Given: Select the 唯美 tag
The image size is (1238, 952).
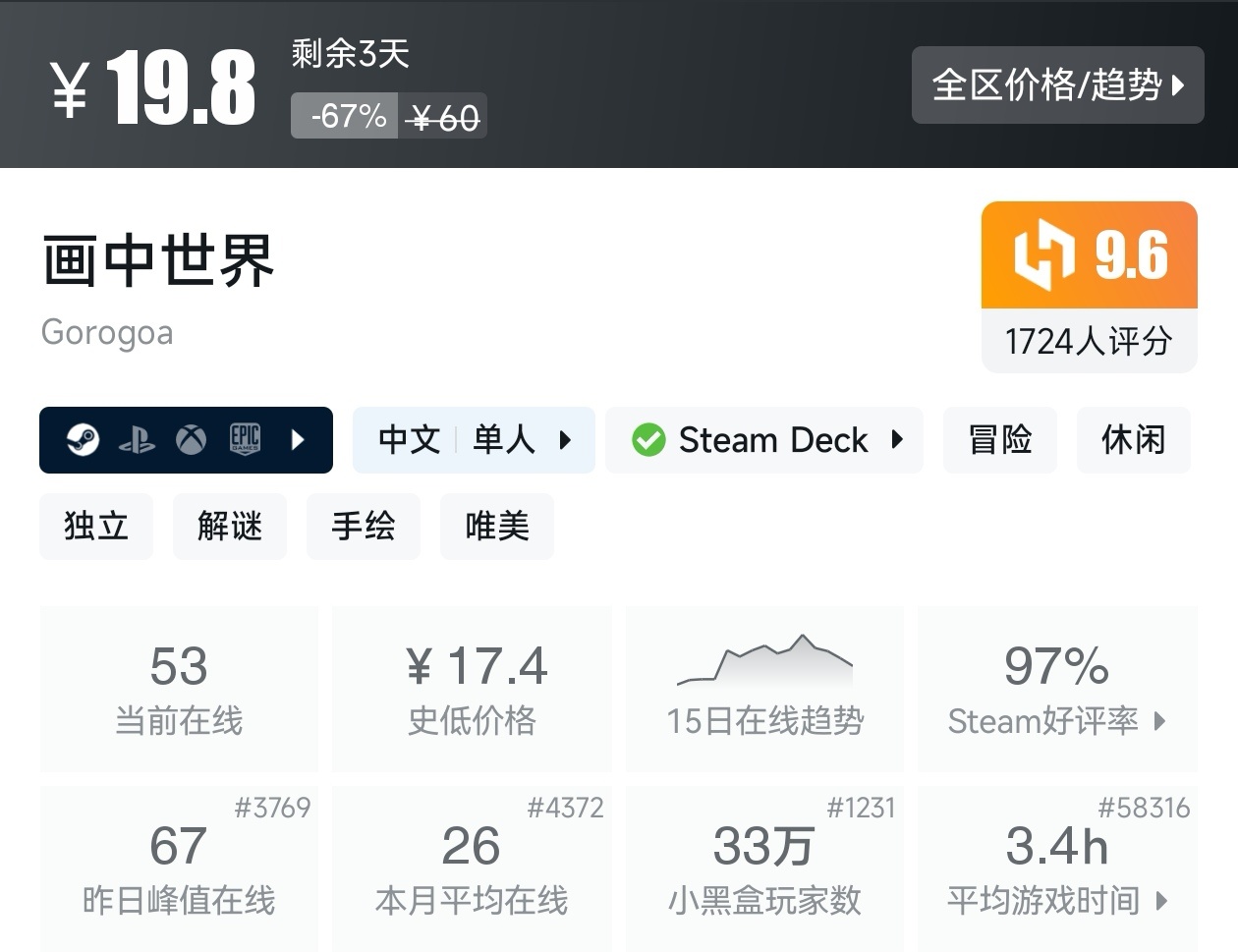Looking at the screenshot, I should pos(496,527).
